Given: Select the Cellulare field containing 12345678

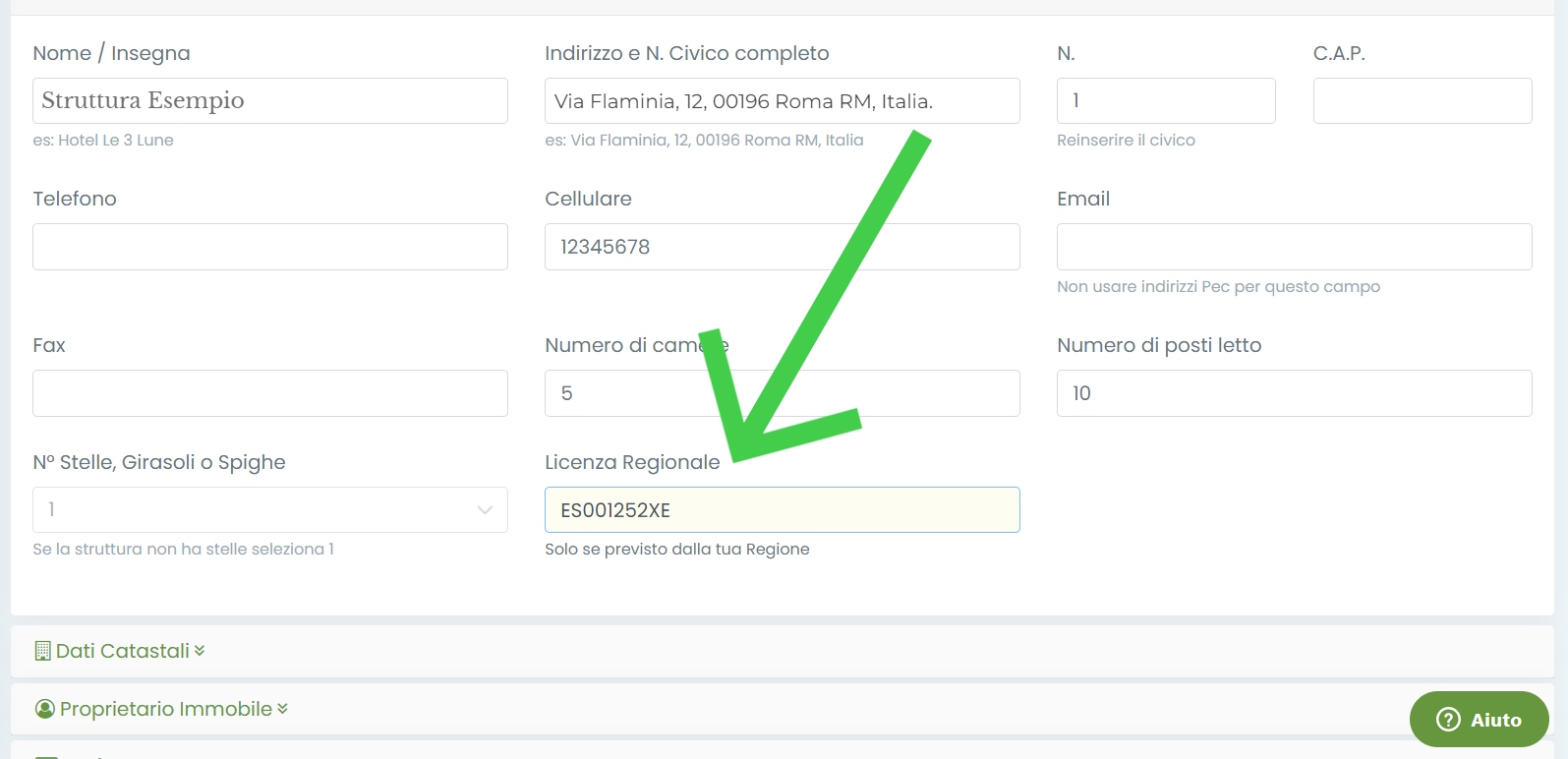Looking at the screenshot, I should point(782,247).
